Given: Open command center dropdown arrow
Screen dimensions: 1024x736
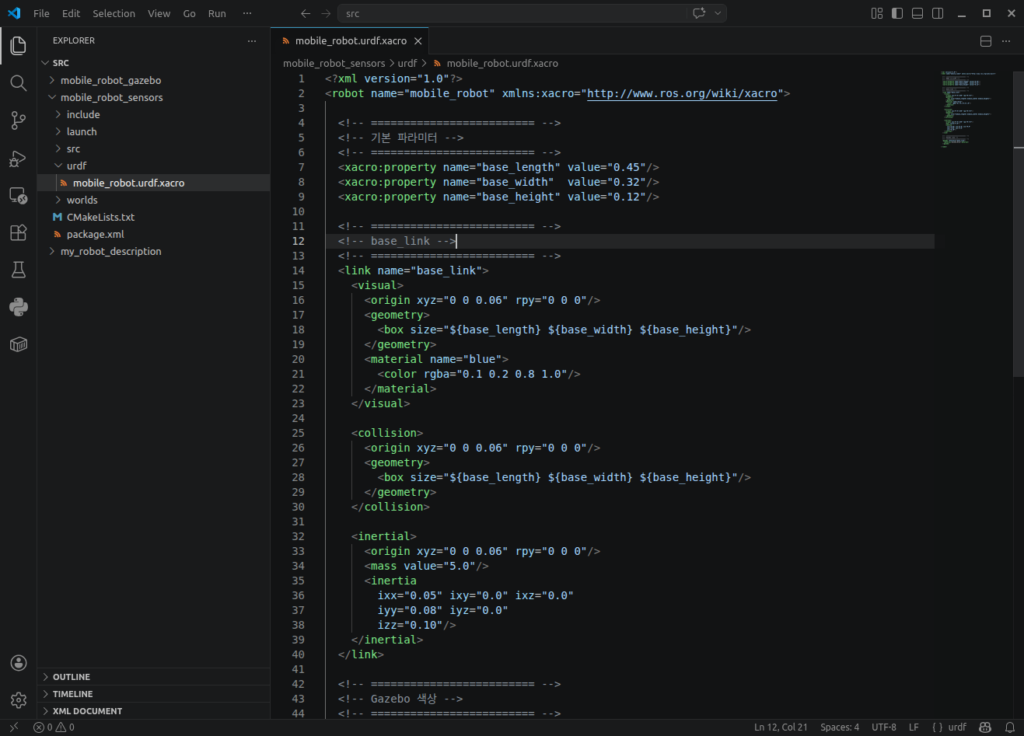Looking at the screenshot, I should pos(718,13).
